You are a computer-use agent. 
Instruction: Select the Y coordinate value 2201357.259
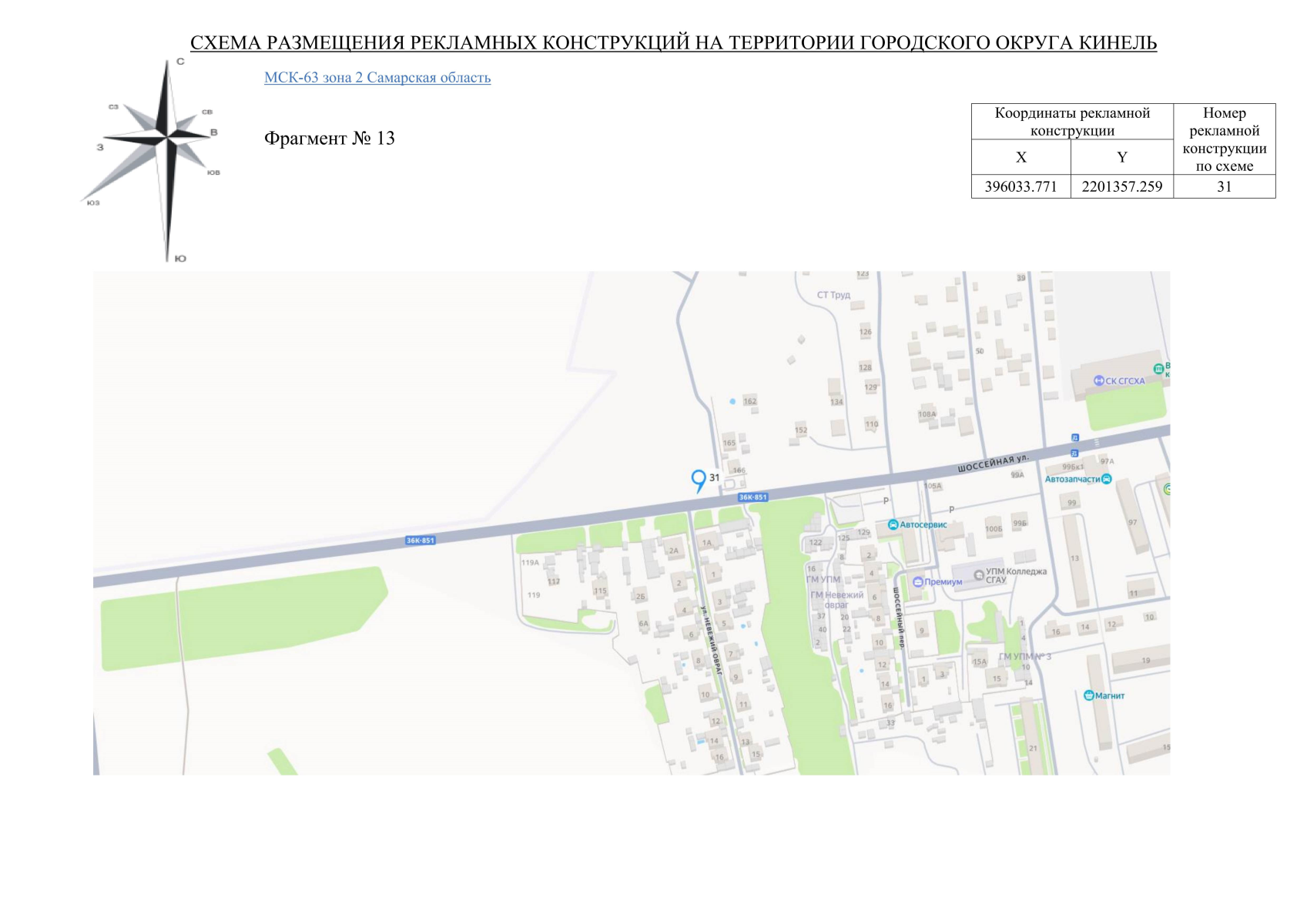[x=1121, y=187]
